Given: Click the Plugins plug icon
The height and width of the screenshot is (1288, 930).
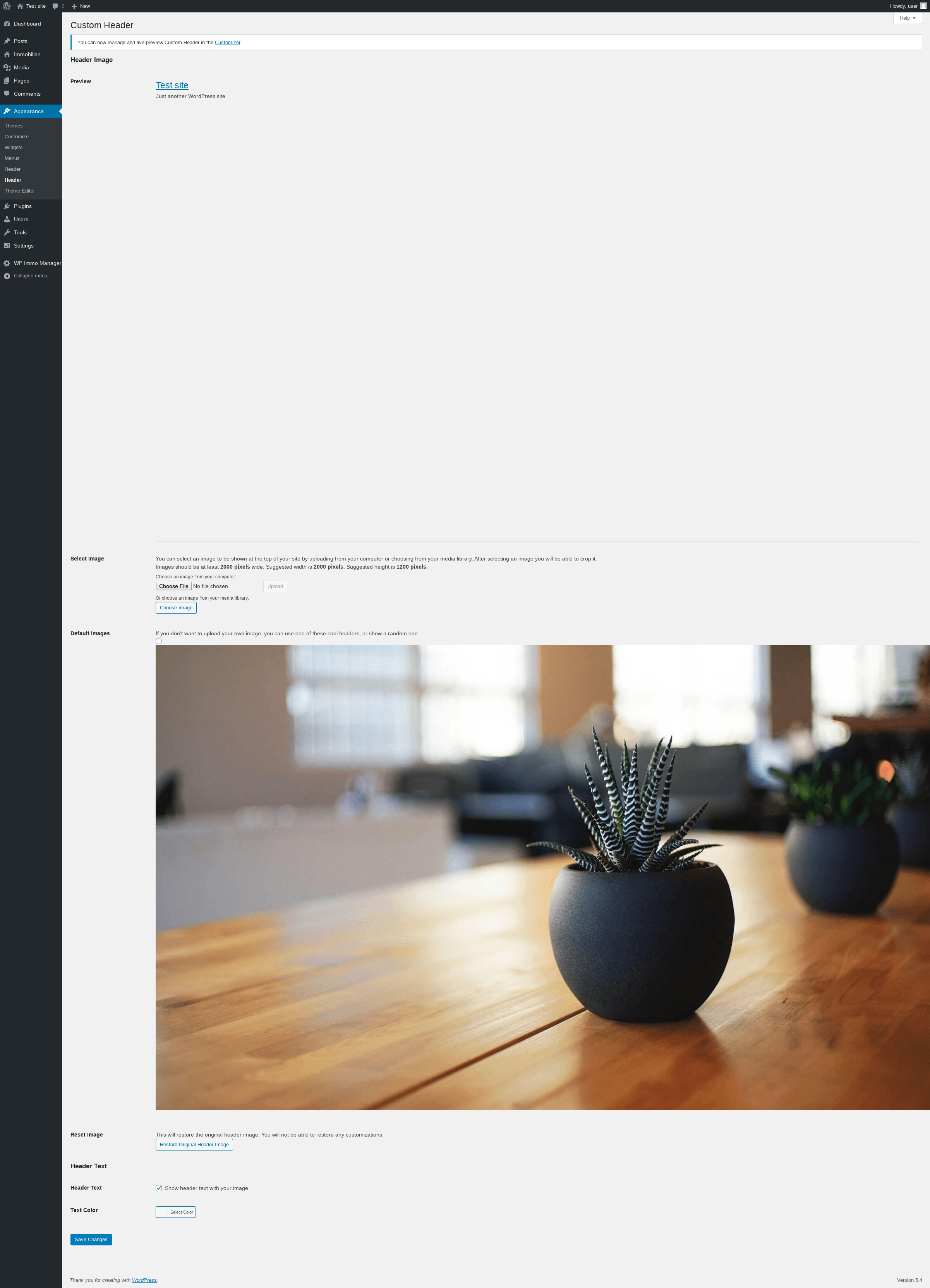Looking at the screenshot, I should pyautogui.click(x=7, y=206).
